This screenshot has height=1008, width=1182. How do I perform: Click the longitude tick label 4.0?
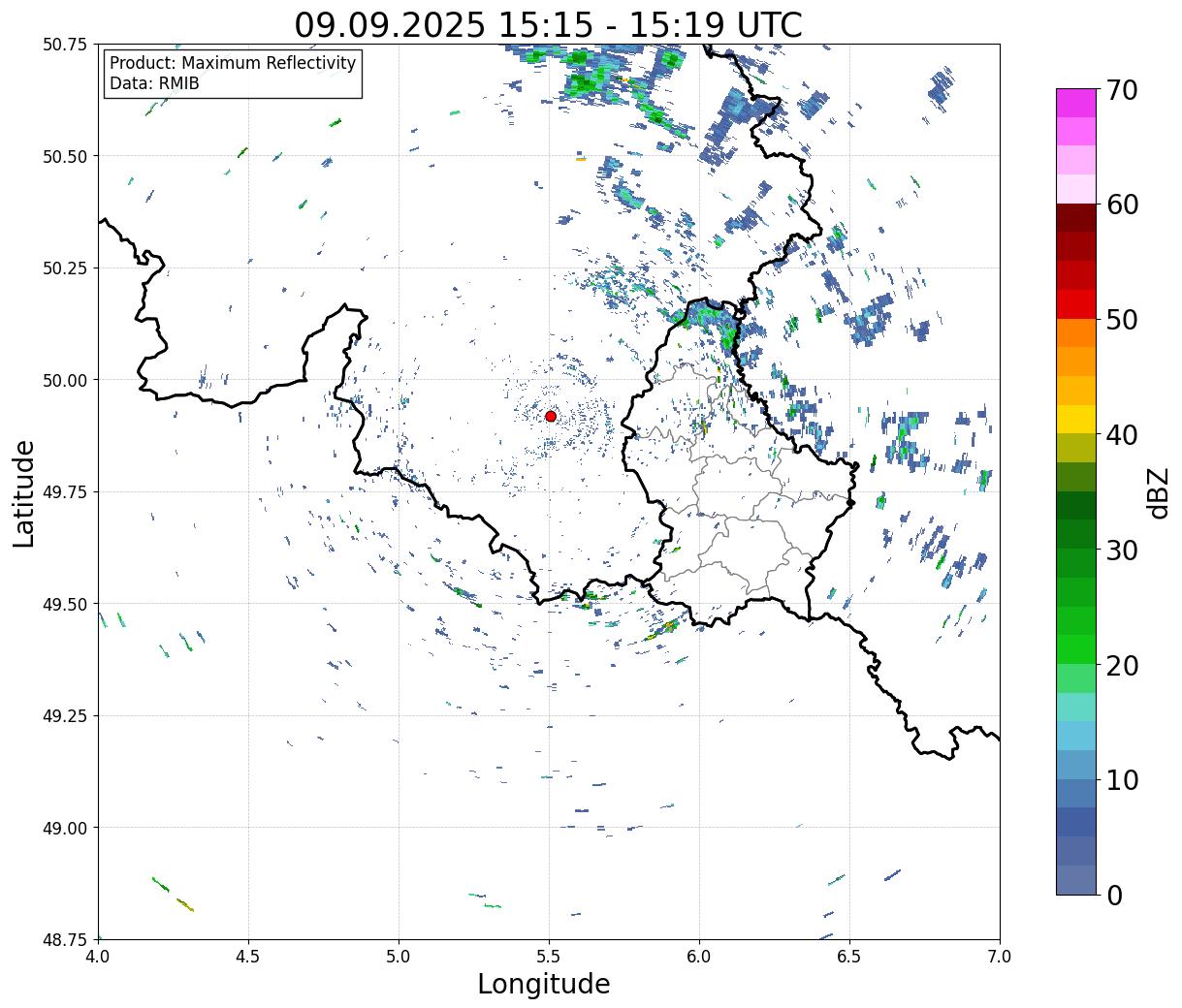98,956
